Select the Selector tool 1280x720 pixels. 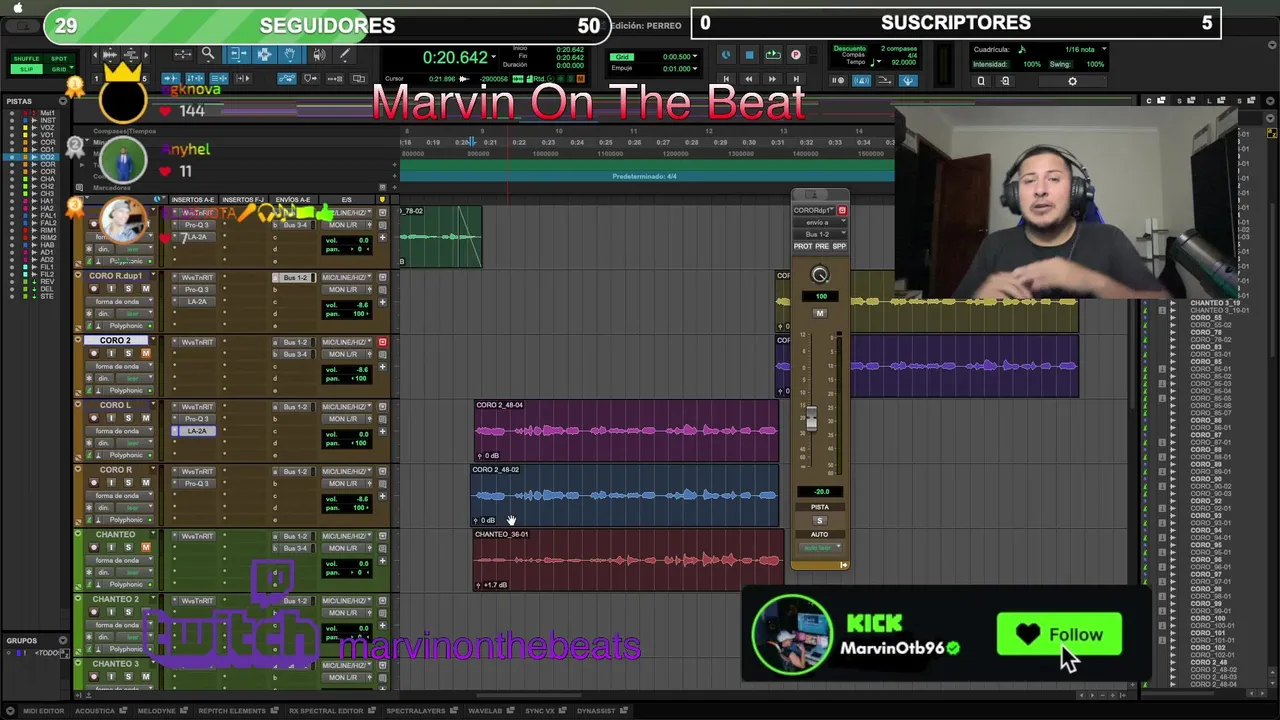point(264,55)
